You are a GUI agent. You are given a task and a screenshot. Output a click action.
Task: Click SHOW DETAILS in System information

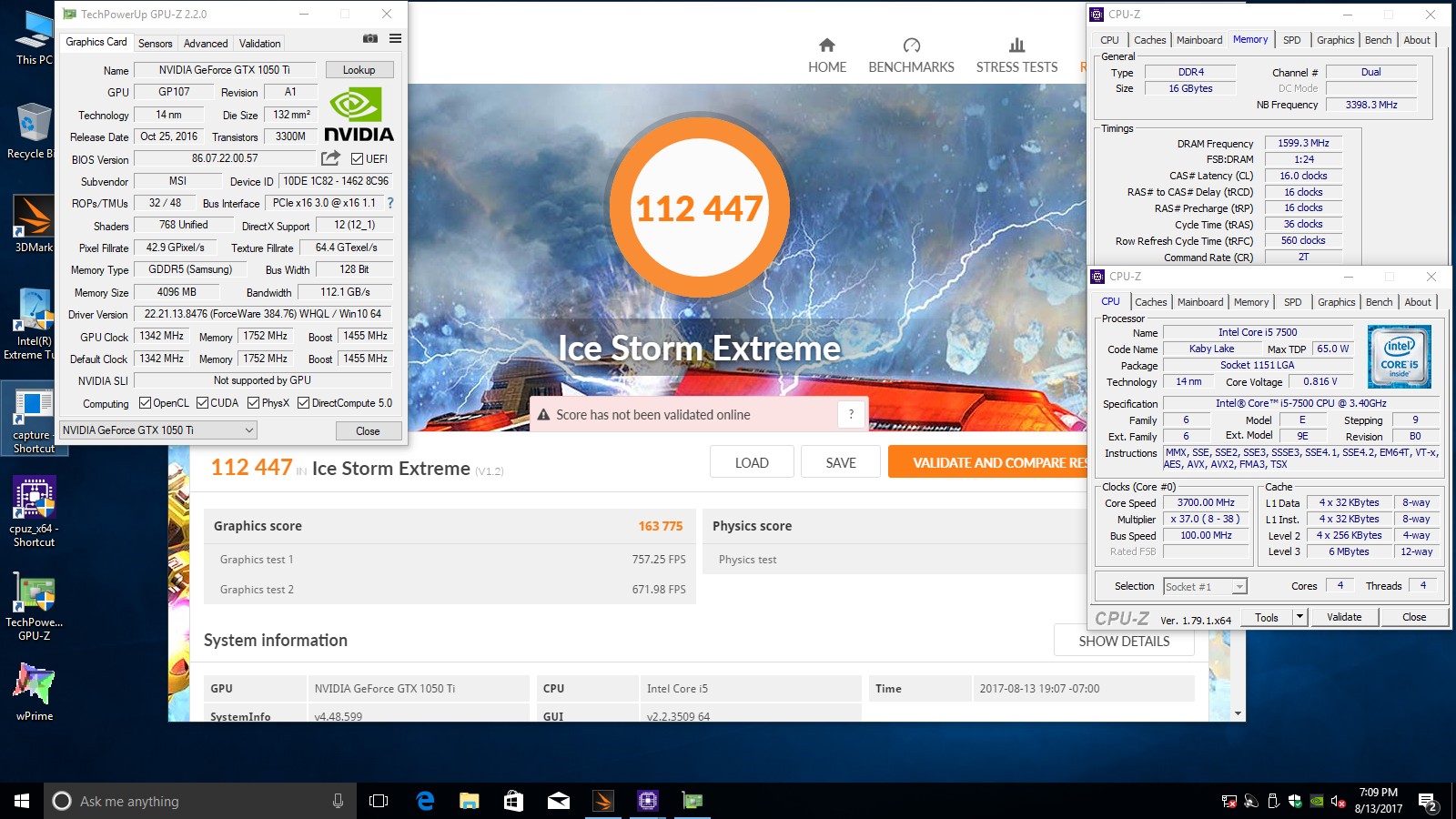[x=1124, y=641]
